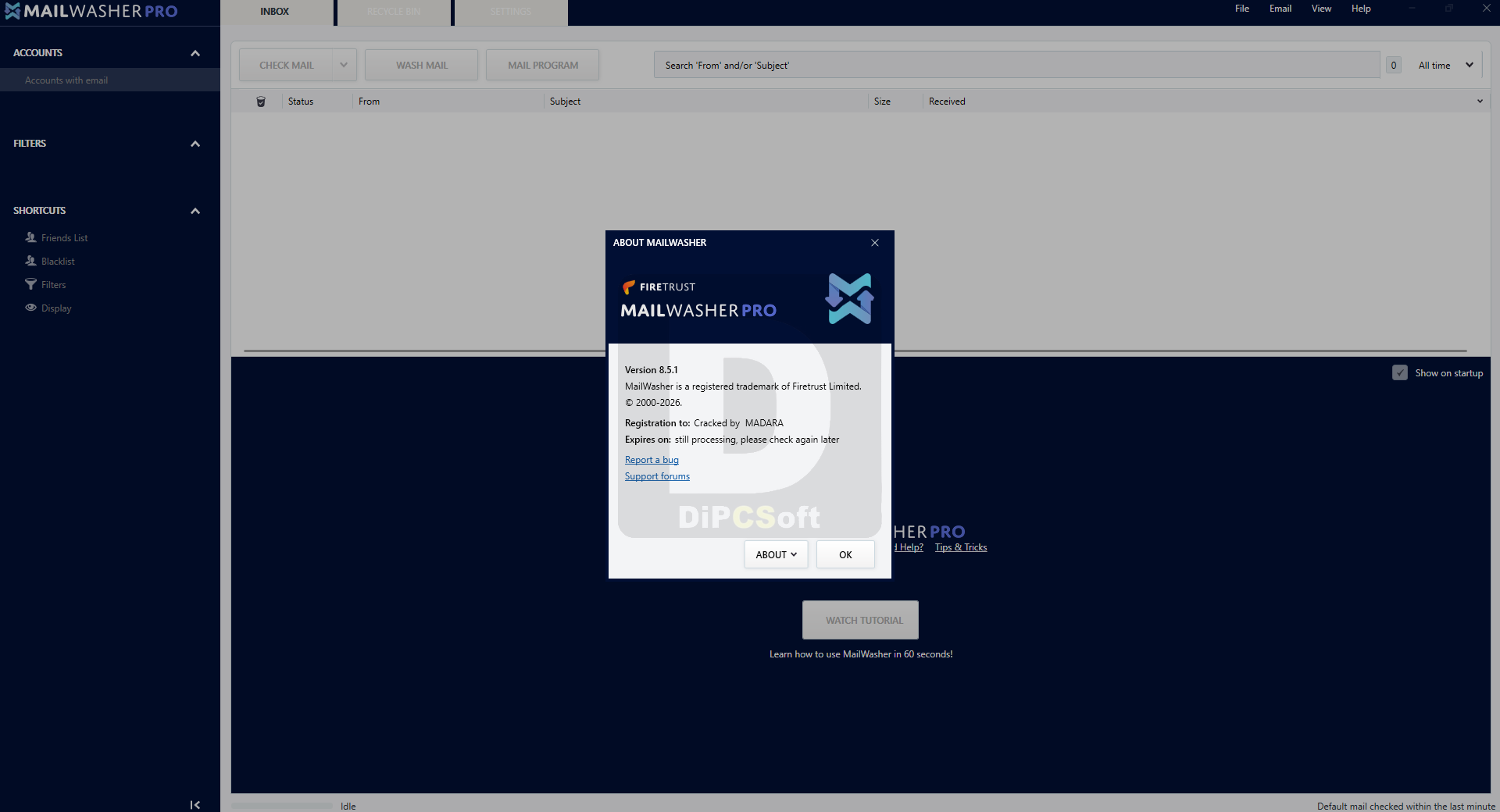Click the 'Registration to: Cracked by MADARA' line
This screenshot has width=1500, height=812.
click(704, 423)
